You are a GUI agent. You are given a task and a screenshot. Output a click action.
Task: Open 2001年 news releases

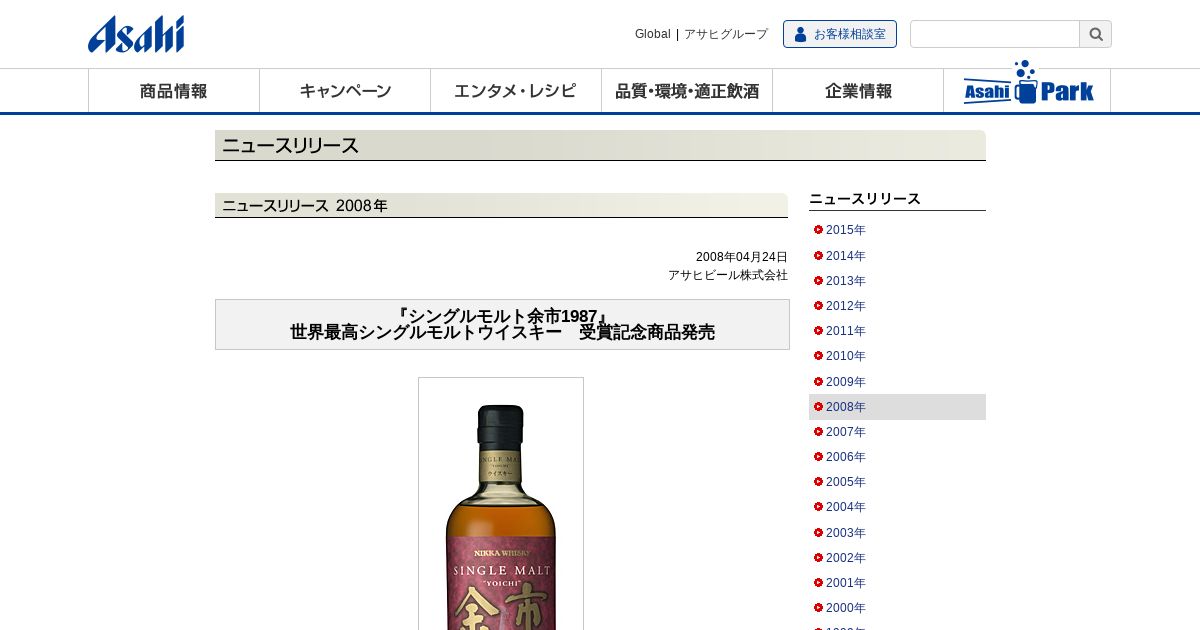click(846, 583)
